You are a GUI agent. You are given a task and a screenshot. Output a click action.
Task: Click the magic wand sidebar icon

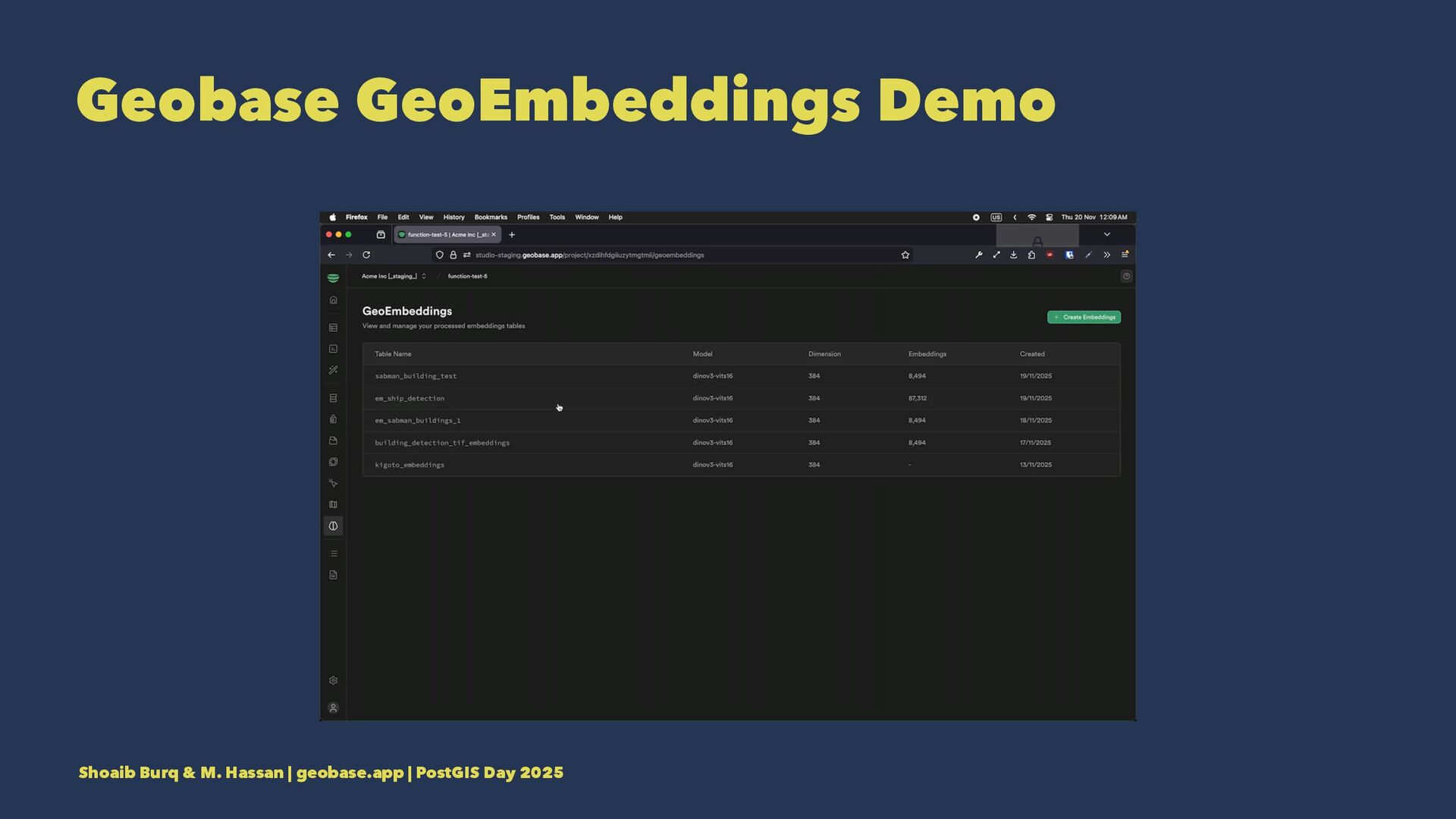333,370
